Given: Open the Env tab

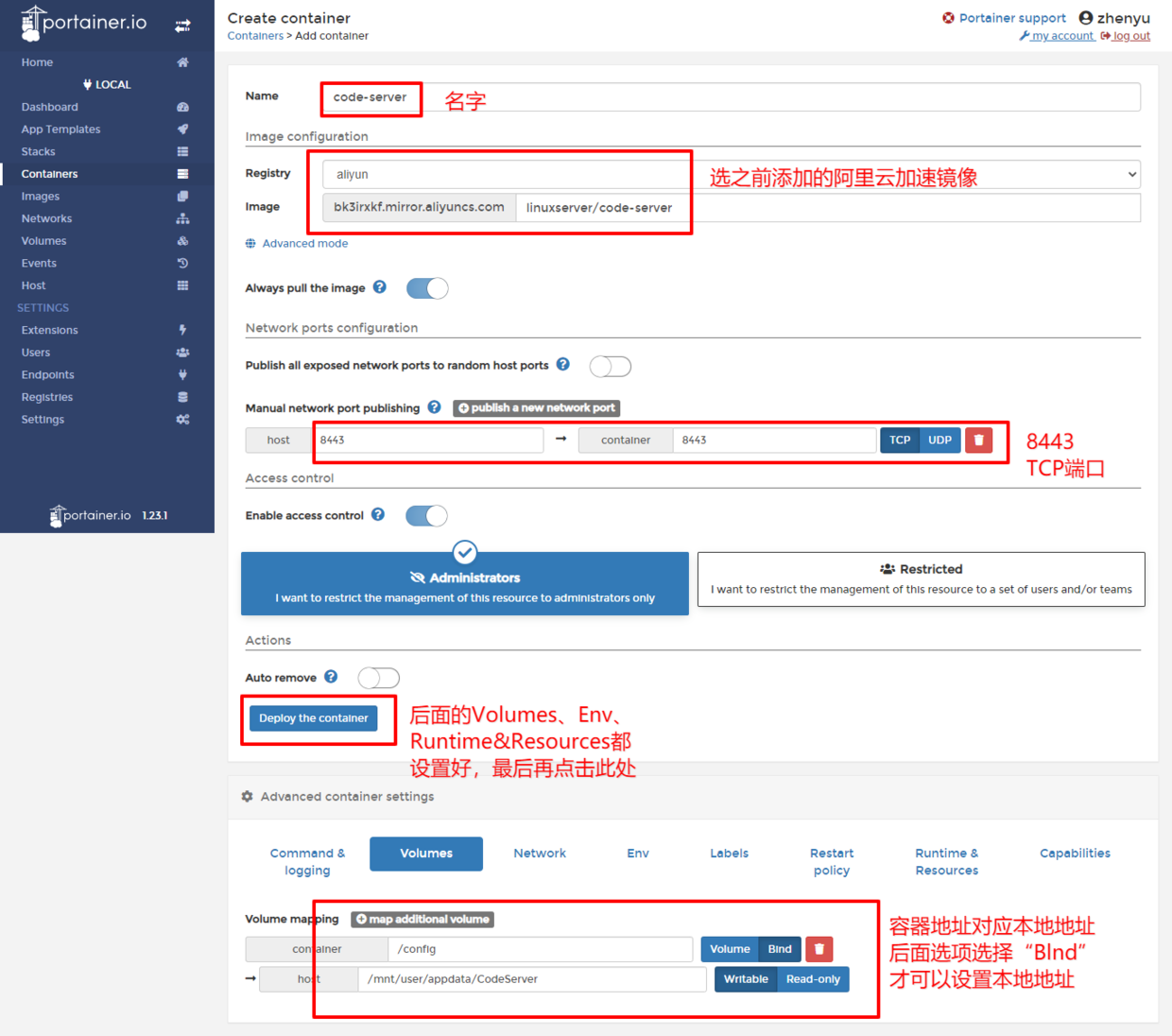Looking at the screenshot, I should point(638,854).
